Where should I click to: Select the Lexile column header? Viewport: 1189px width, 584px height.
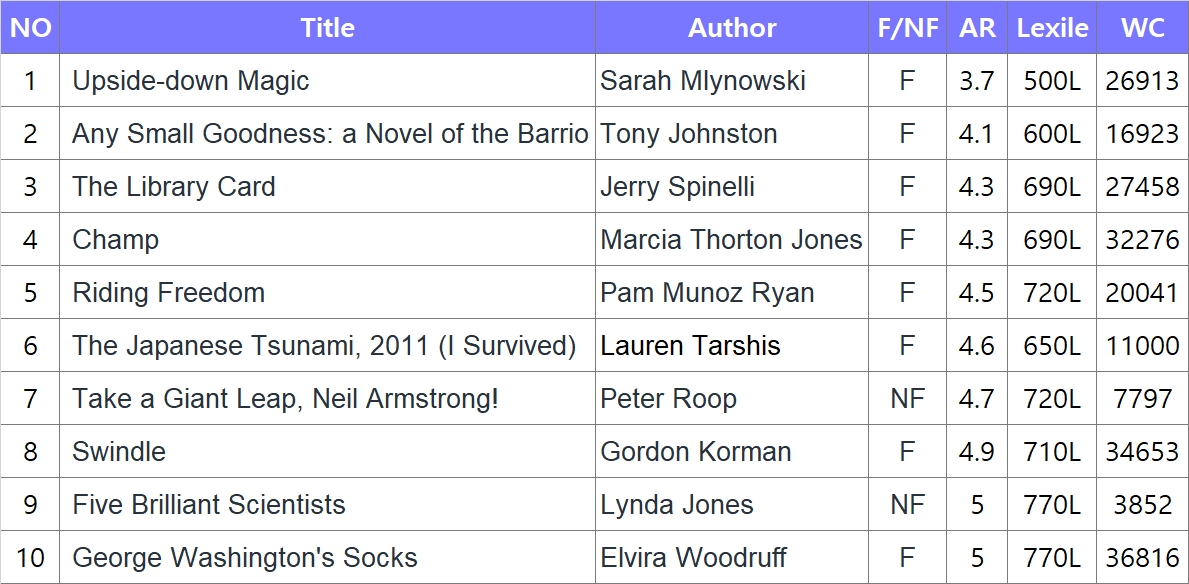(x=1052, y=28)
